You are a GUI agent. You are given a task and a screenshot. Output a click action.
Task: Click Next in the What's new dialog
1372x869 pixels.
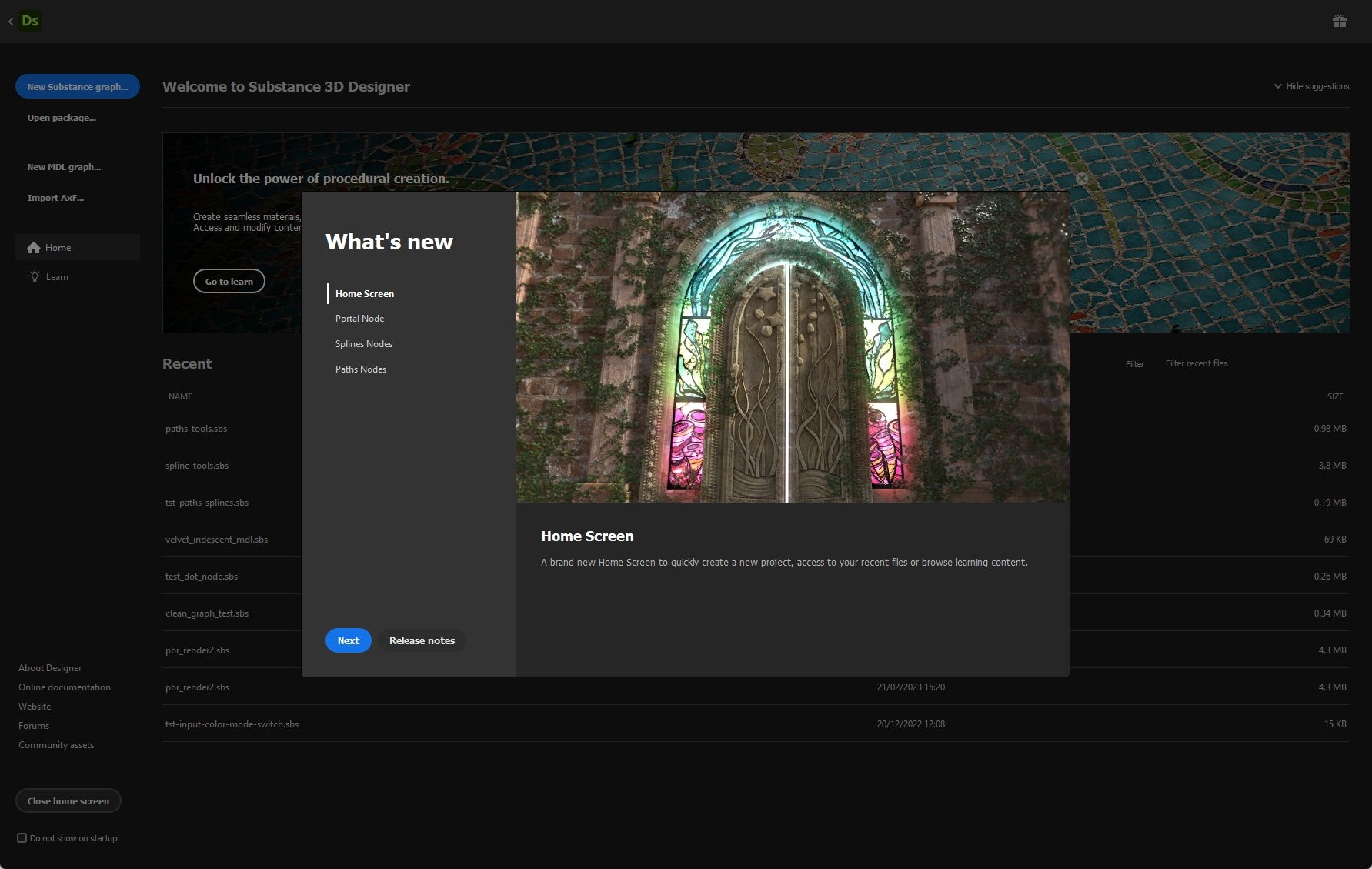click(x=348, y=640)
